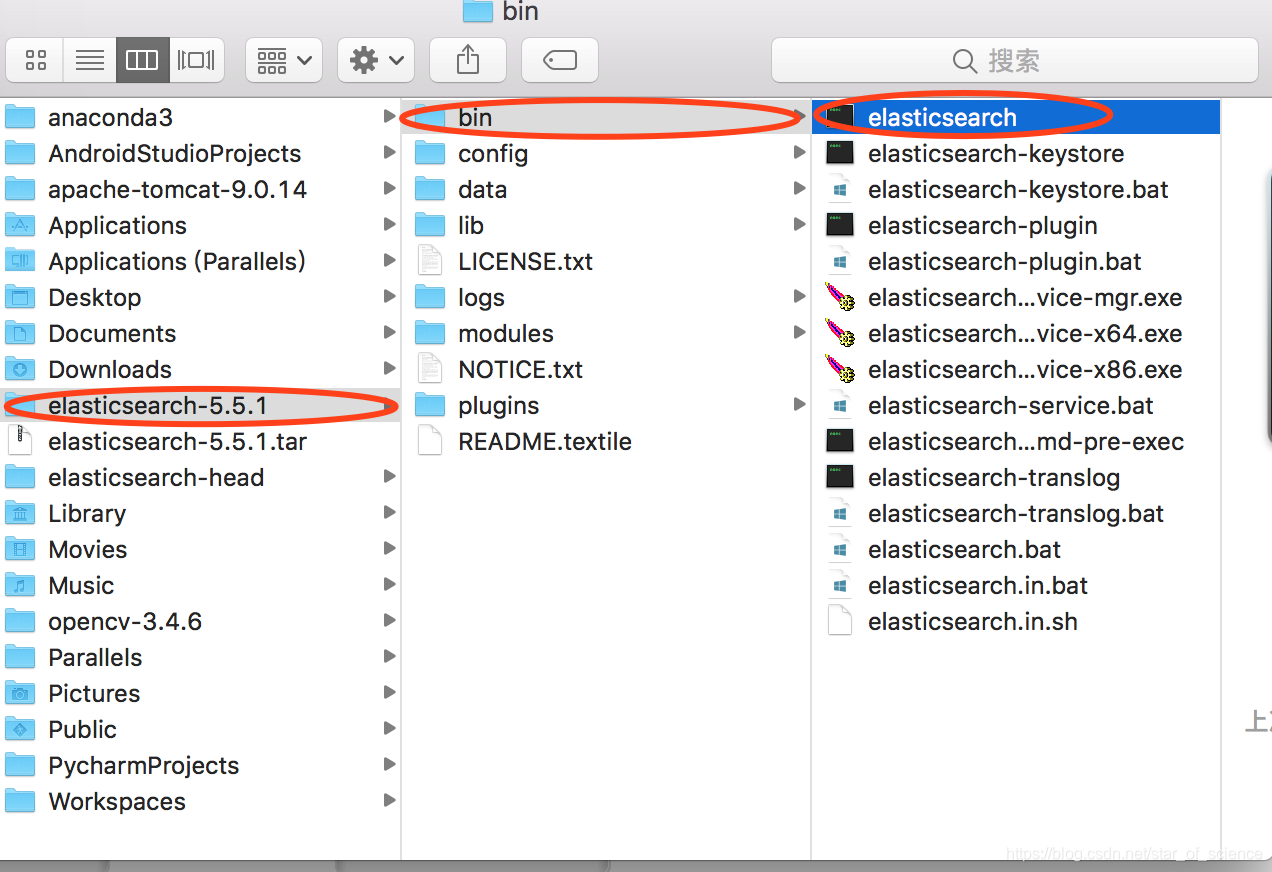Viewport: 1272px width, 872px height.
Task: Click the elasticsearch…vice-x86.exe icon
Action: tap(840, 370)
